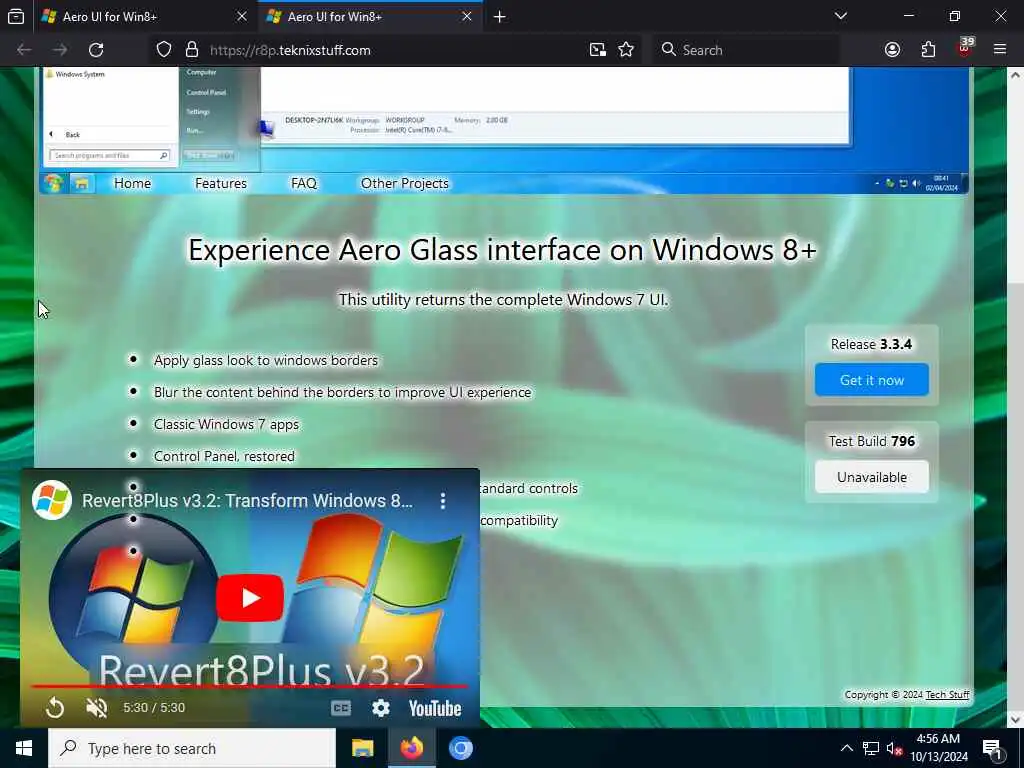Screen dimensions: 1024x768
Task: Play the Revert8Plus YouTube video
Action: [250, 598]
